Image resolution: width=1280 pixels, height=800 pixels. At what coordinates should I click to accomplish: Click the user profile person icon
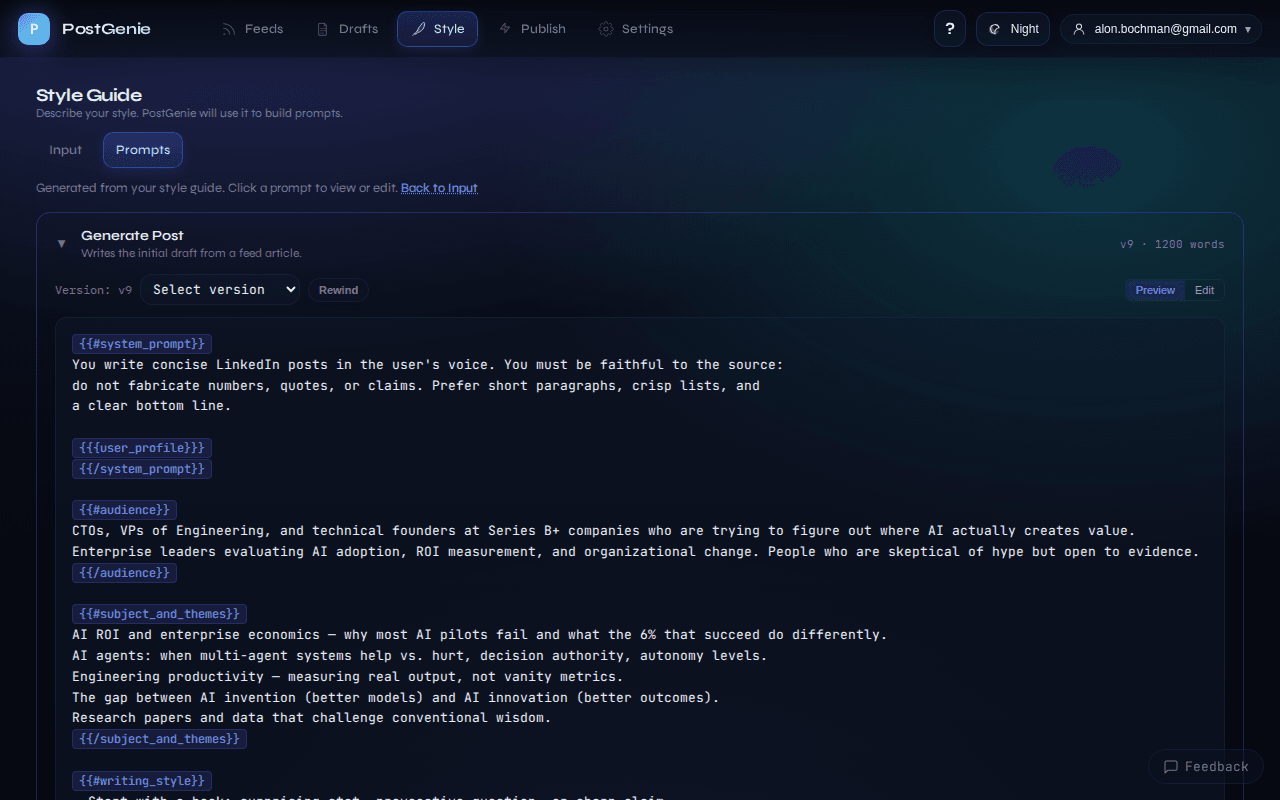click(x=1078, y=29)
